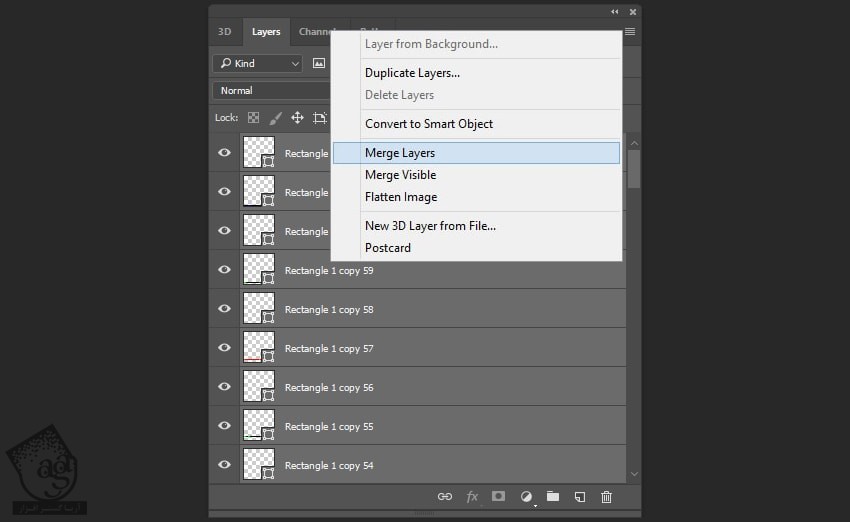
Task: Hide the Rectangle 1 copy 54 layer
Action: pos(224,465)
